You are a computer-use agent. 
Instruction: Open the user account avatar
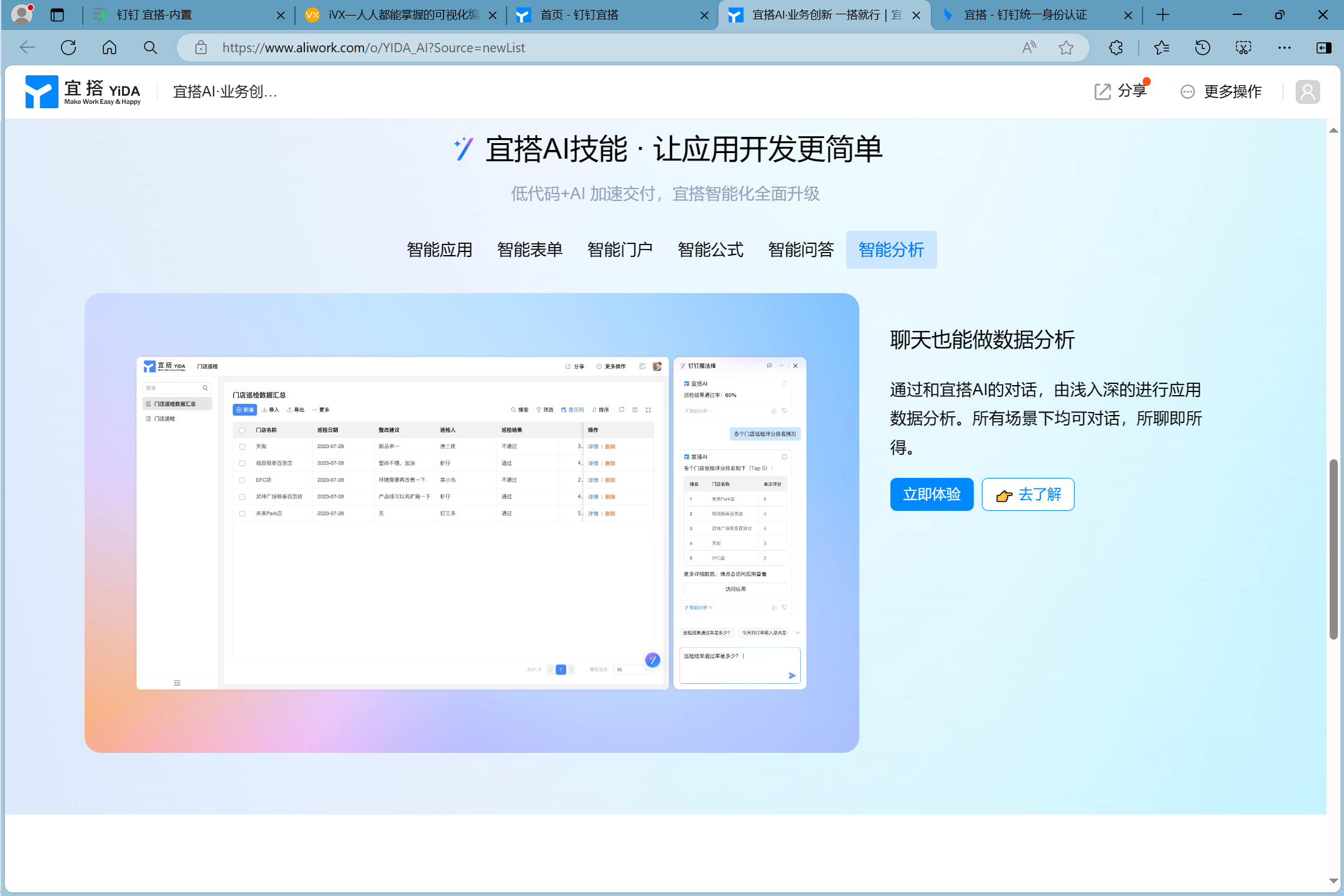coord(1307,91)
